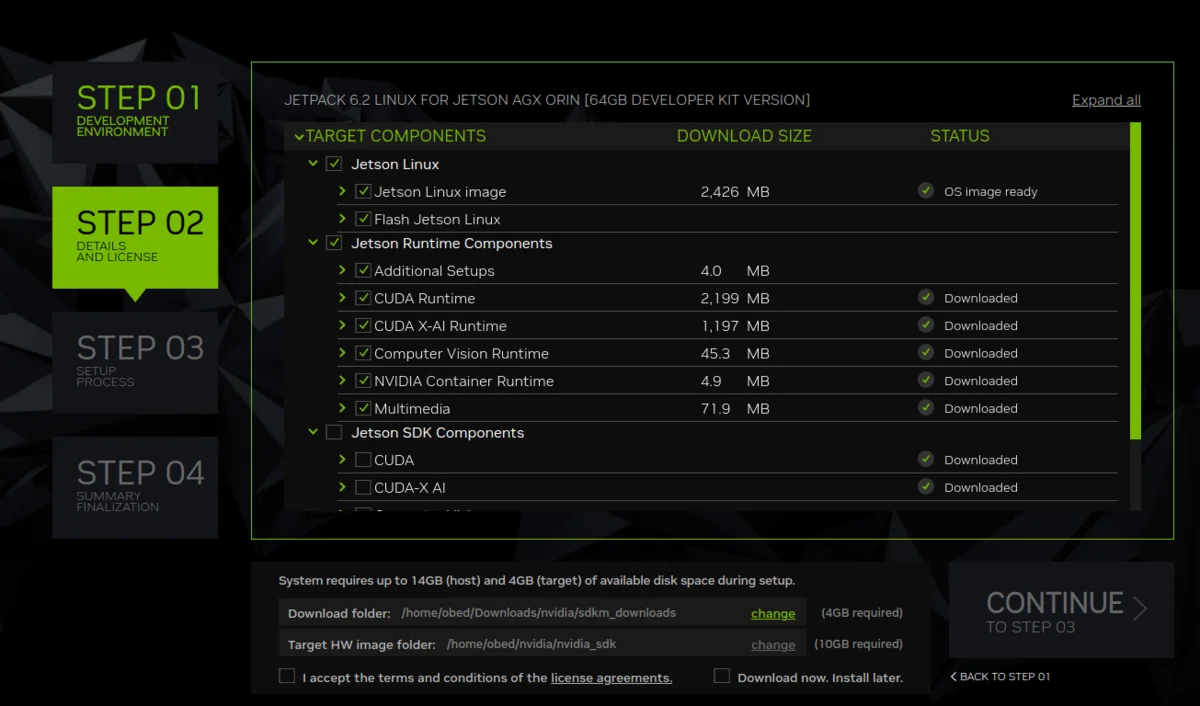
Task: Click the CUDA SDK component downloaded checkmark icon
Action: click(926, 459)
